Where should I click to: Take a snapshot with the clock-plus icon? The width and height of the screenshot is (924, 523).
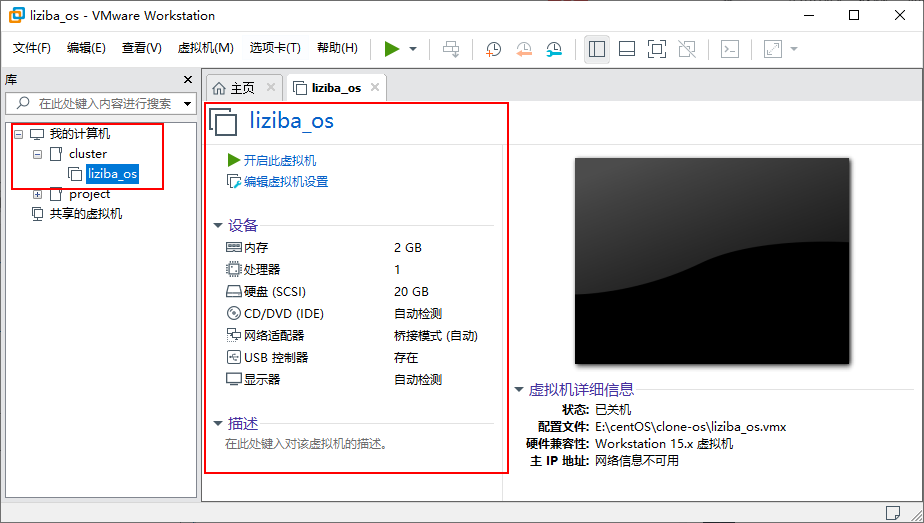pyautogui.click(x=493, y=49)
